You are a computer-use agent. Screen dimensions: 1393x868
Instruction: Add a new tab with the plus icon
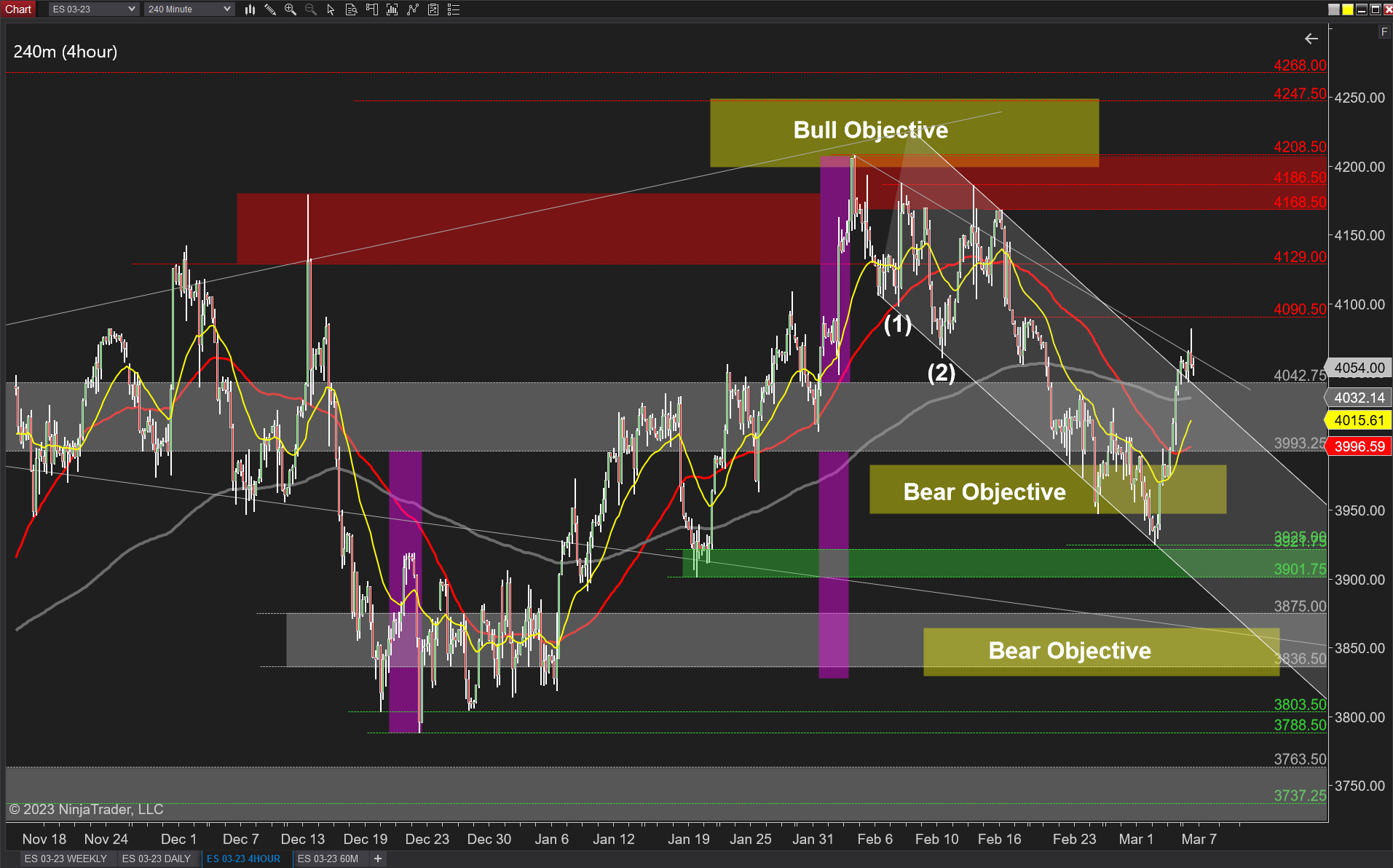coord(378,859)
